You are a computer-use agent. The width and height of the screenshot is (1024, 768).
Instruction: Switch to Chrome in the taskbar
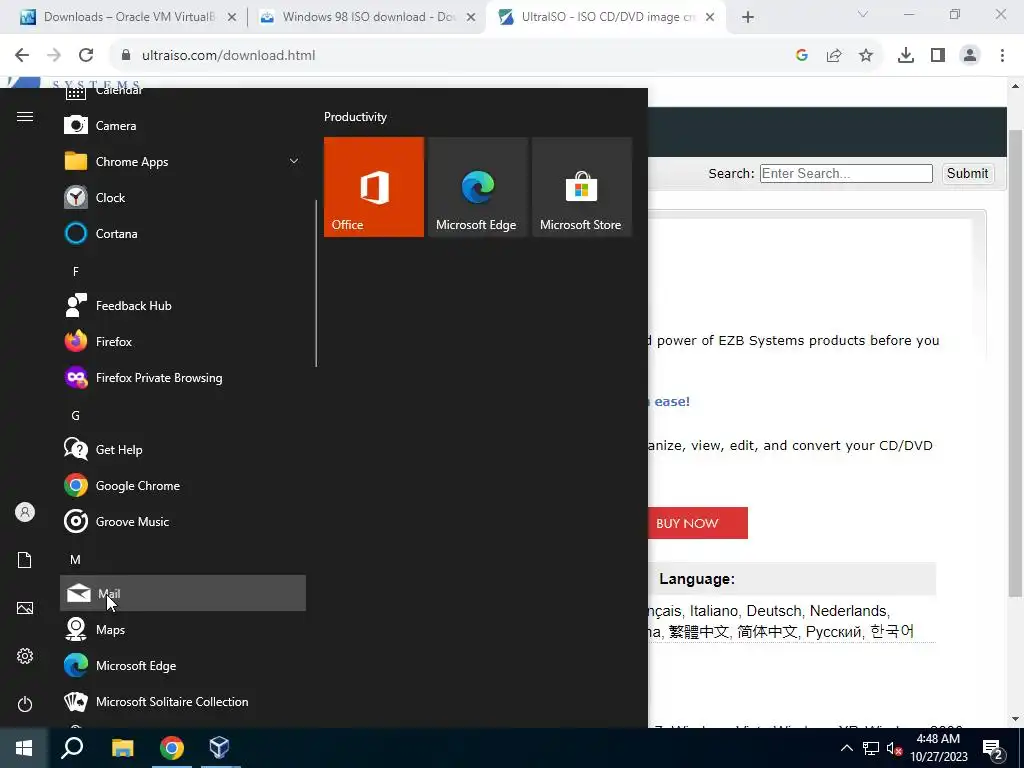[x=172, y=748]
